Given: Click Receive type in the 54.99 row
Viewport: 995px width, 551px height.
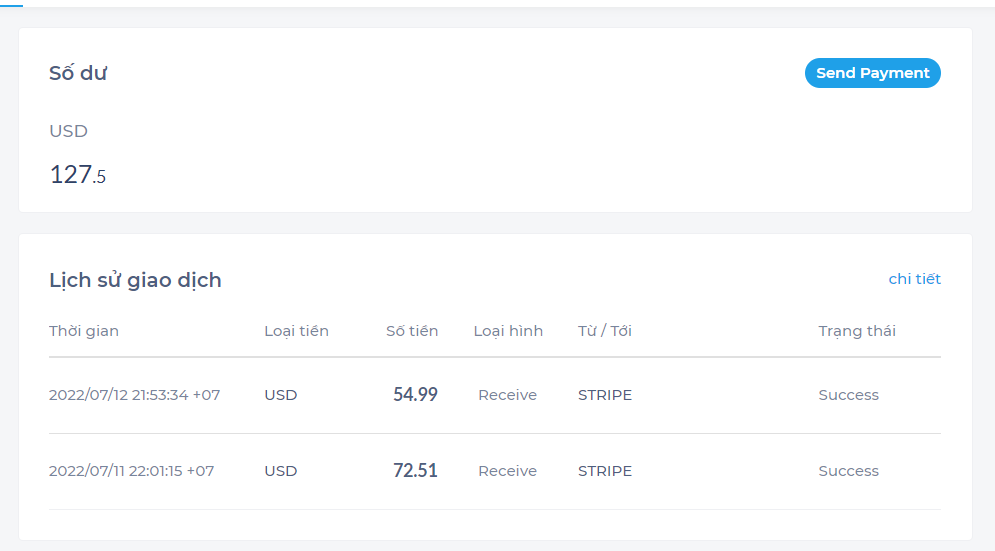Looking at the screenshot, I should 507,395.
